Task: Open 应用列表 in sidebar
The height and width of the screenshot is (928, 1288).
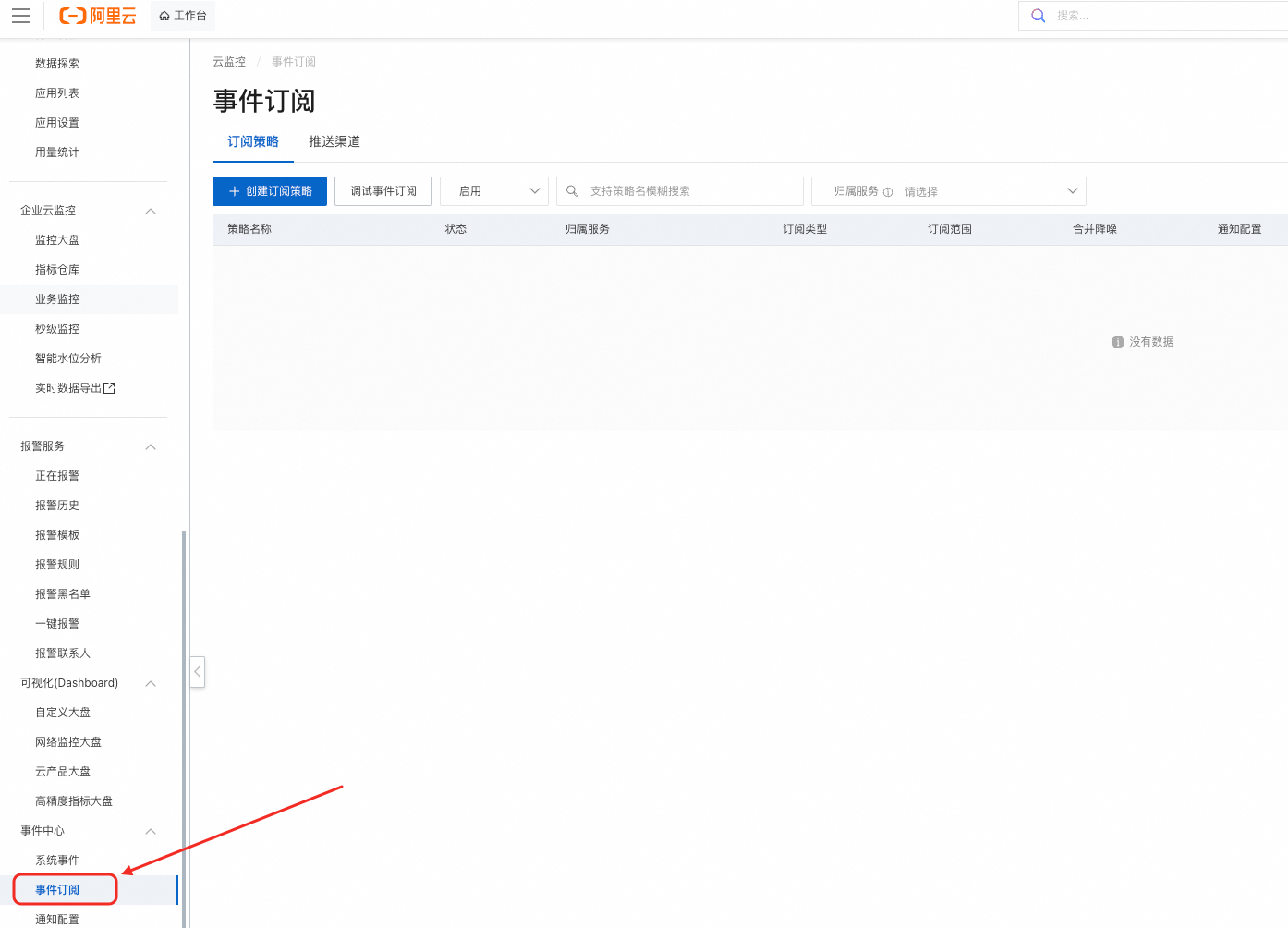Action: pos(57,93)
